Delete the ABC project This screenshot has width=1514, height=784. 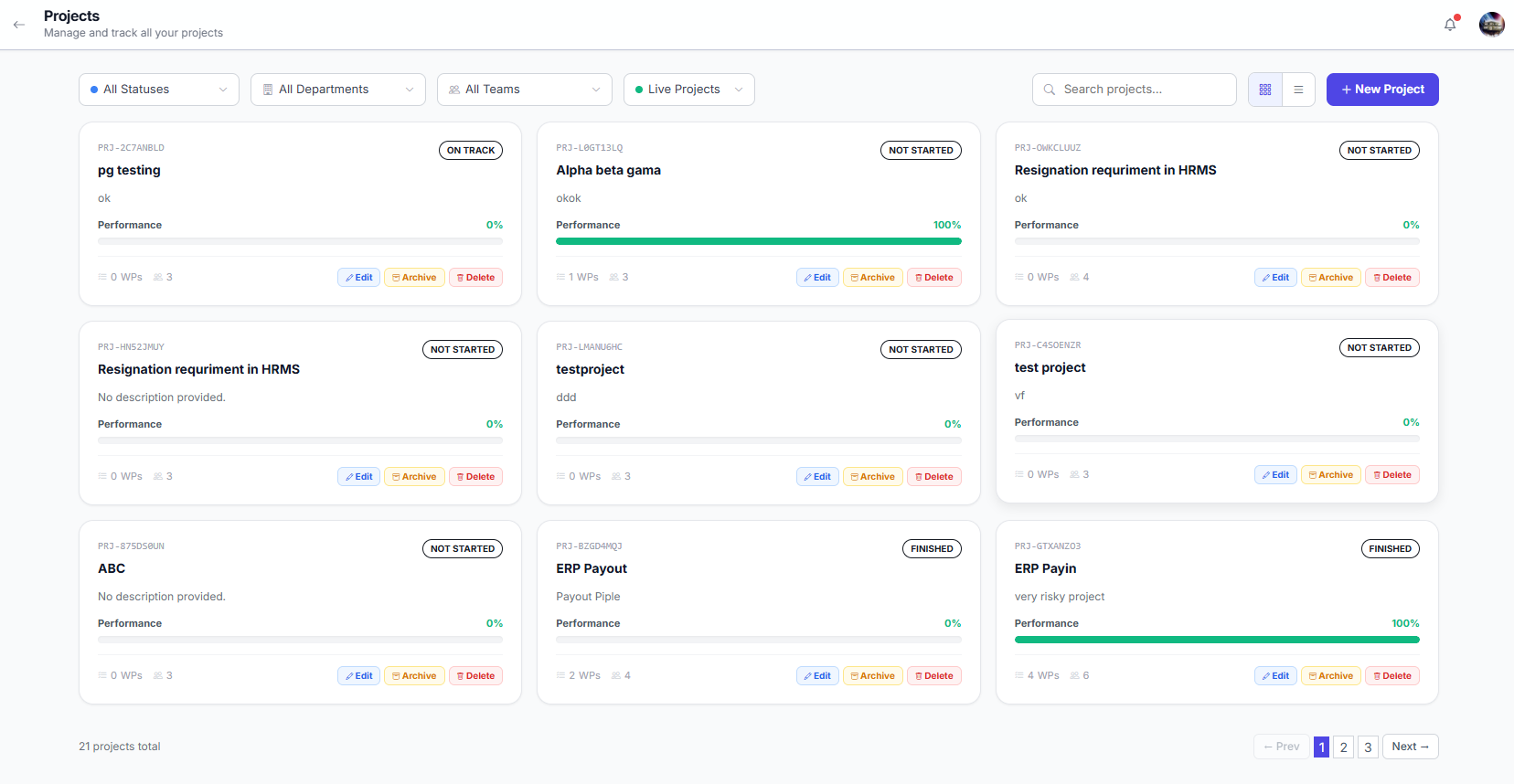[475, 676]
